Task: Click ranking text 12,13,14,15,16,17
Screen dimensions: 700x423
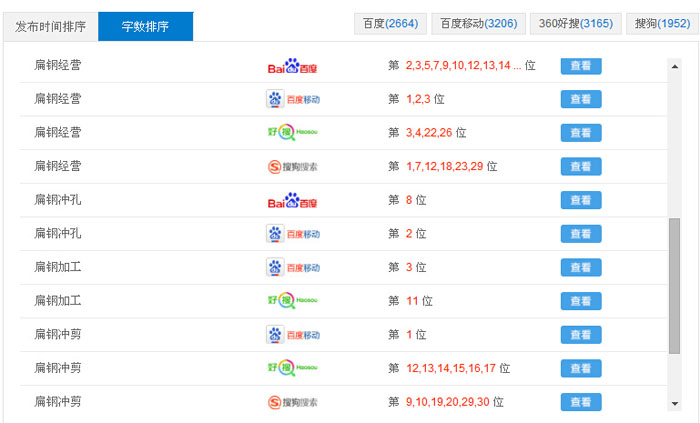Action: click(451, 368)
